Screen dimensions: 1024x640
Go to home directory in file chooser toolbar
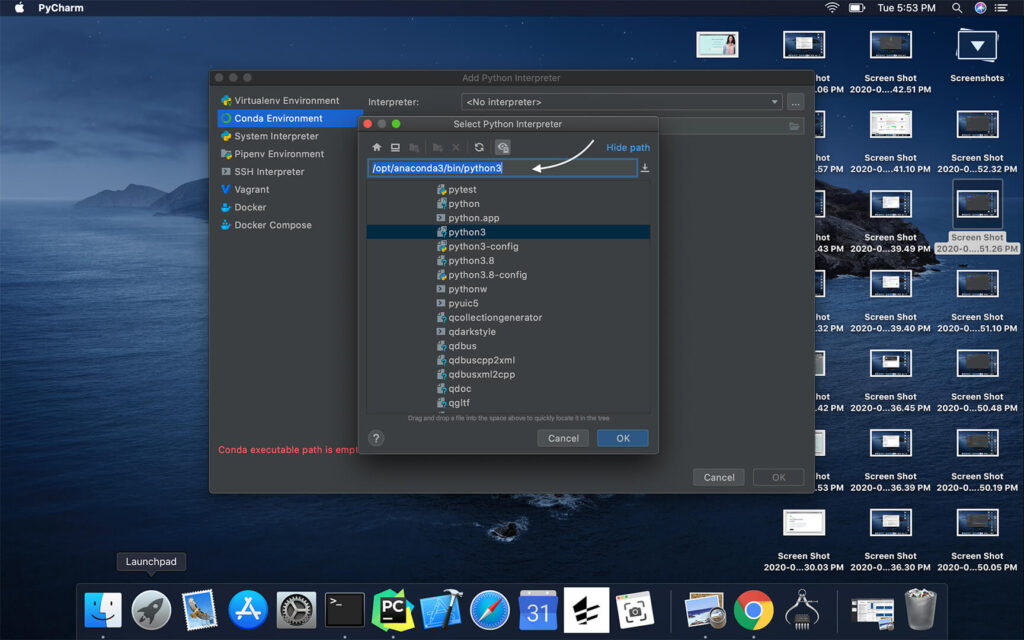point(377,148)
